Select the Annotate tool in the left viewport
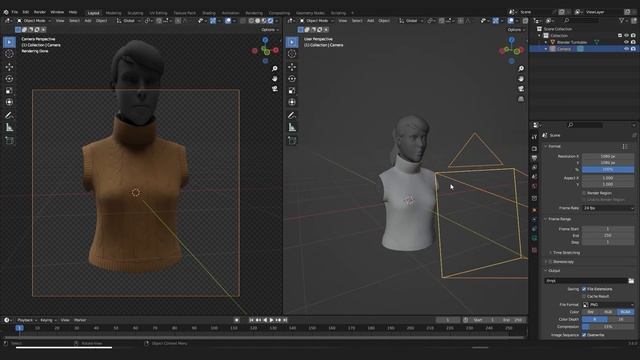The height and width of the screenshot is (360, 640). tap(9, 116)
